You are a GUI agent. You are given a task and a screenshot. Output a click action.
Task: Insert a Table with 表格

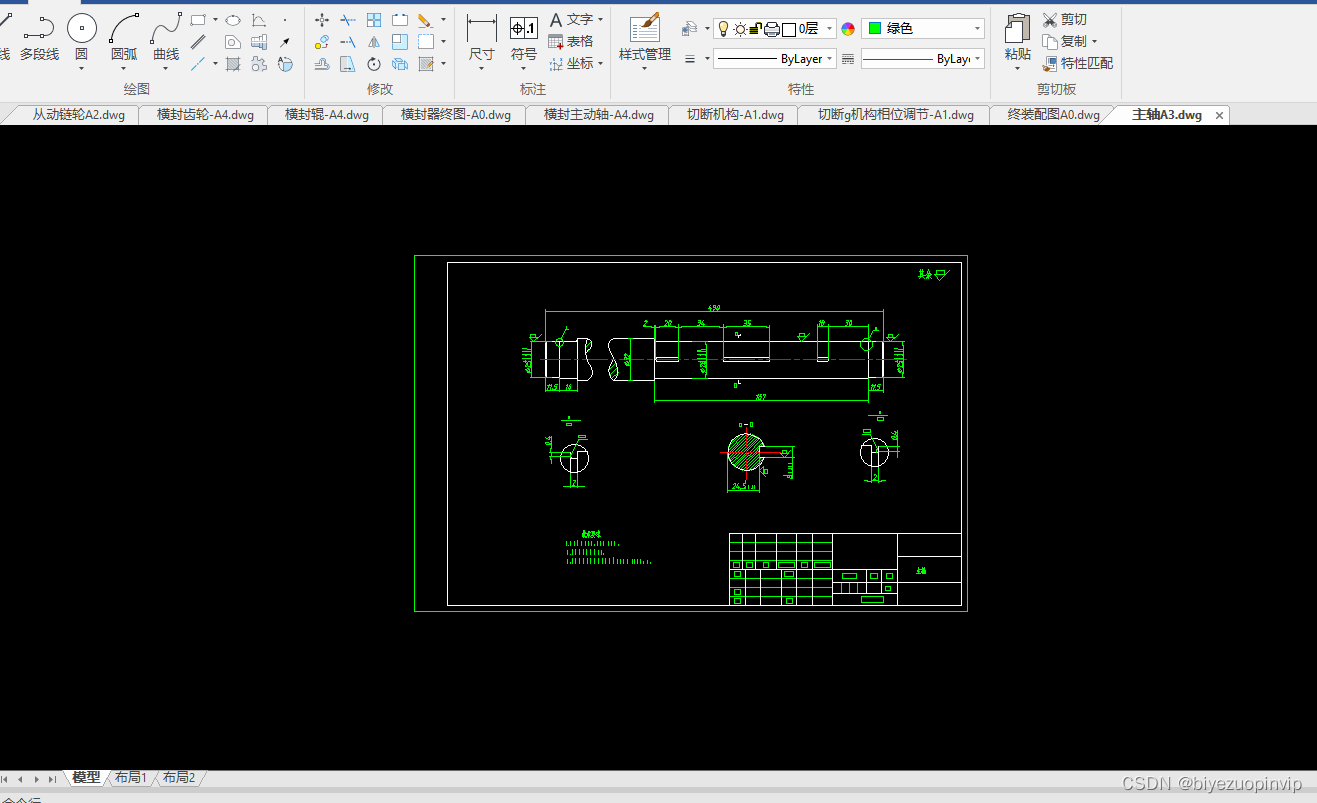point(571,41)
